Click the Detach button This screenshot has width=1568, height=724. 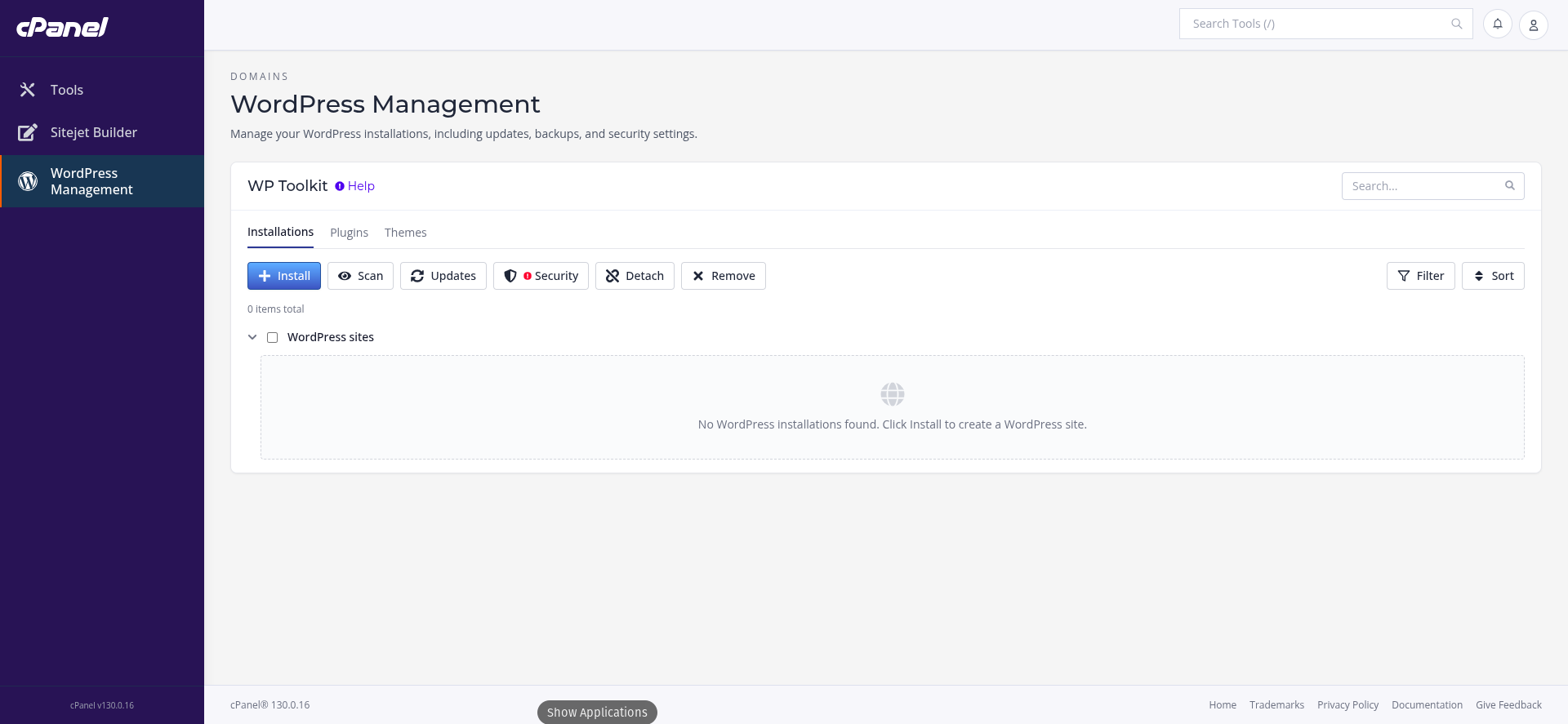point(635,276)
